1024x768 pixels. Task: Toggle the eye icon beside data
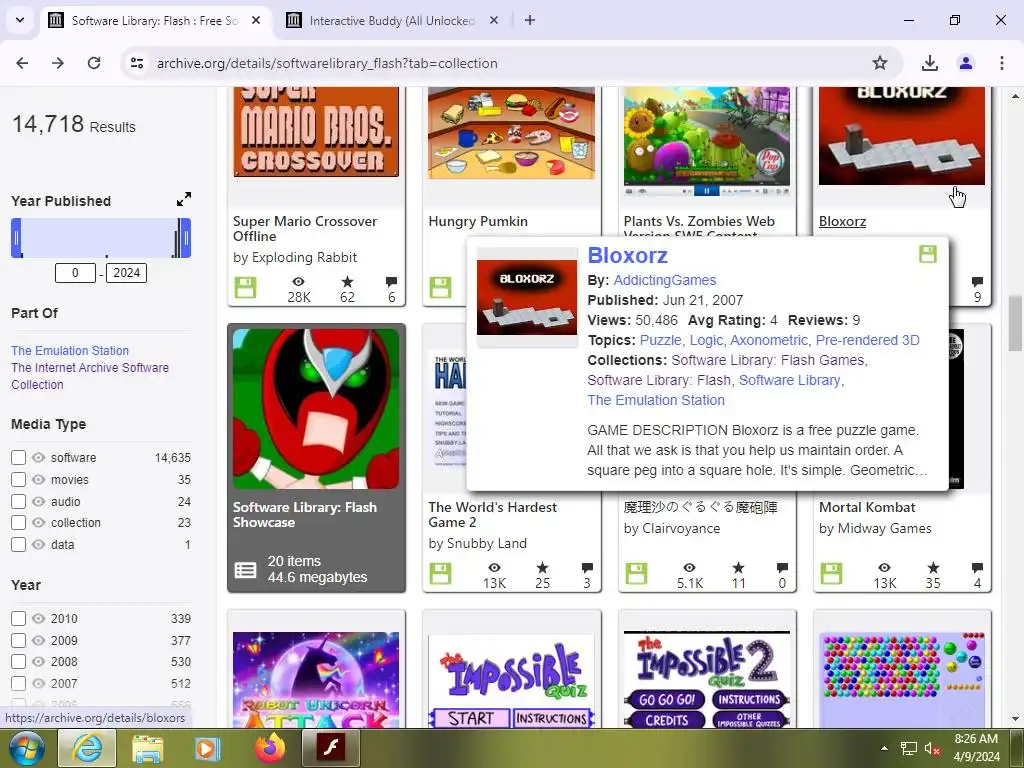point(39,545)
